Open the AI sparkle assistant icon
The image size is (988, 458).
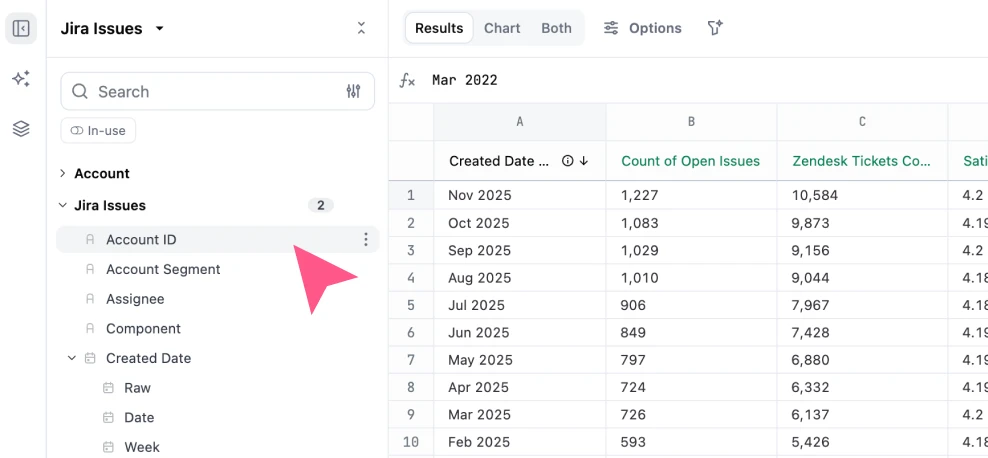click(21, 79)
